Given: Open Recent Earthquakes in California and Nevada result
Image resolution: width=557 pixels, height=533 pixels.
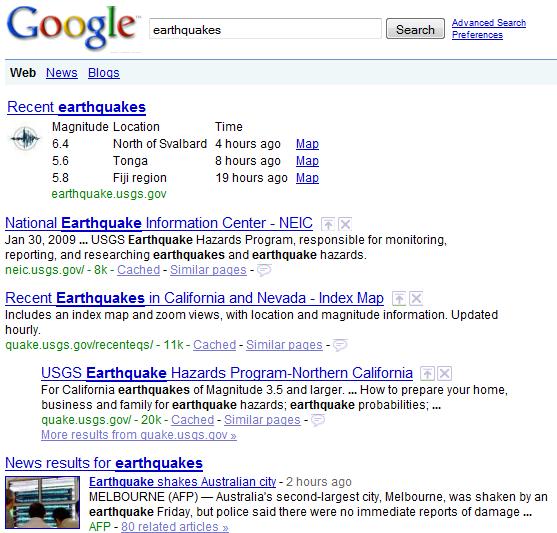Looking at the screenshot, I should (x=194, y=298).
